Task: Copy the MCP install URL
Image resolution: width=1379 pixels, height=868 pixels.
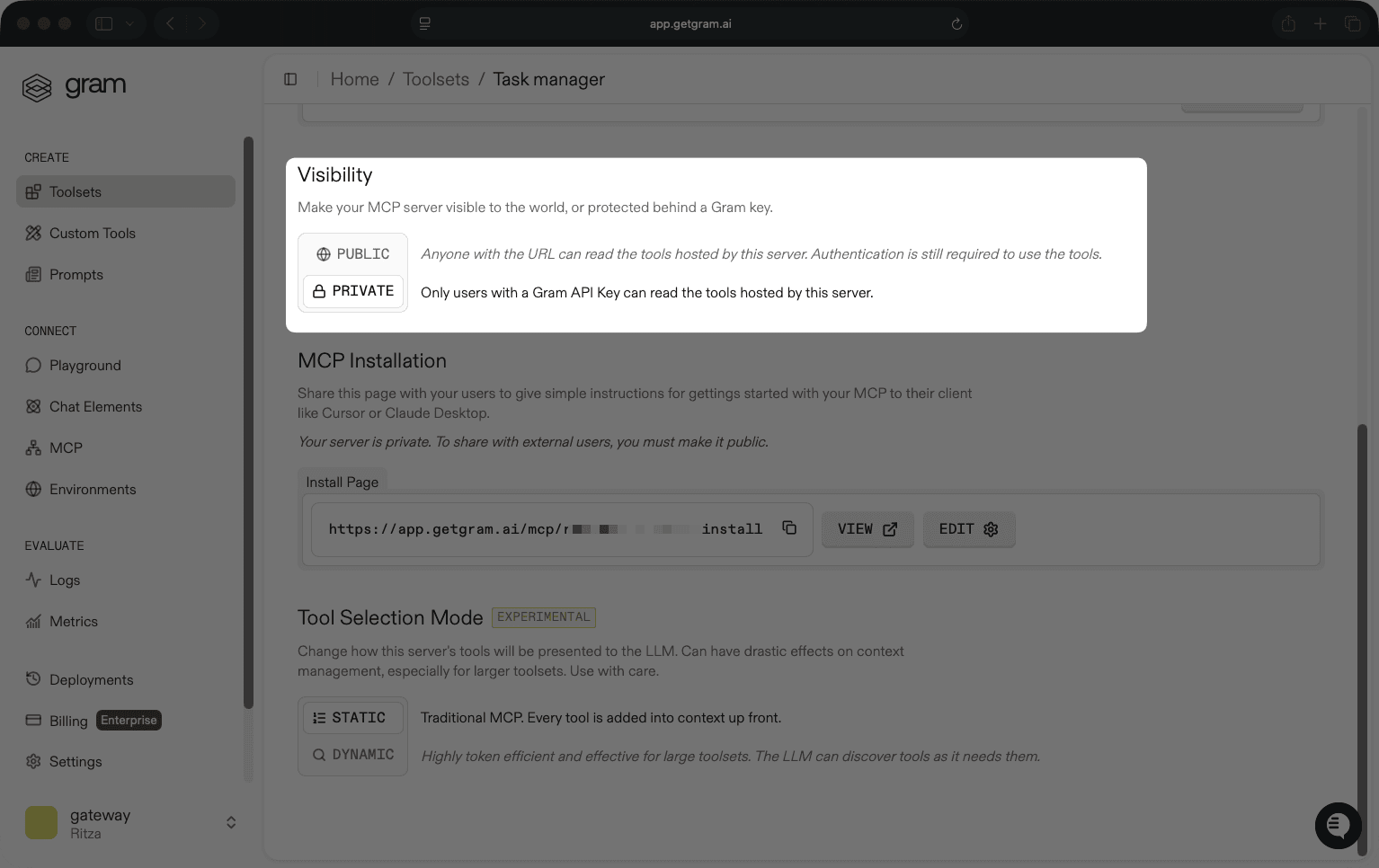Action: pyautogui.click(x=788, y=528)
